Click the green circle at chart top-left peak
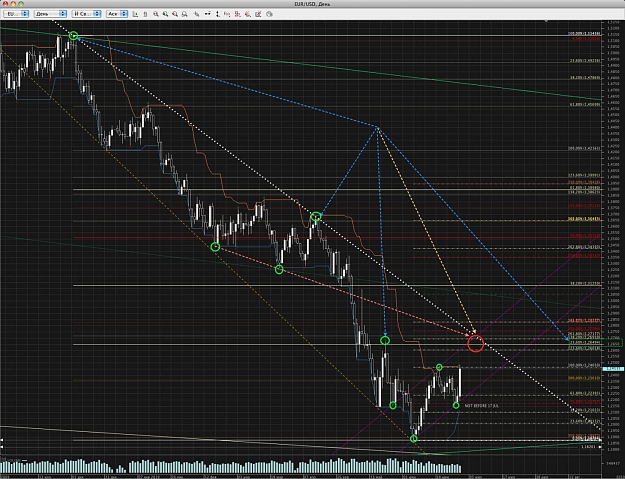This screenshot has height=479, width=625. (x=73, y=35)
